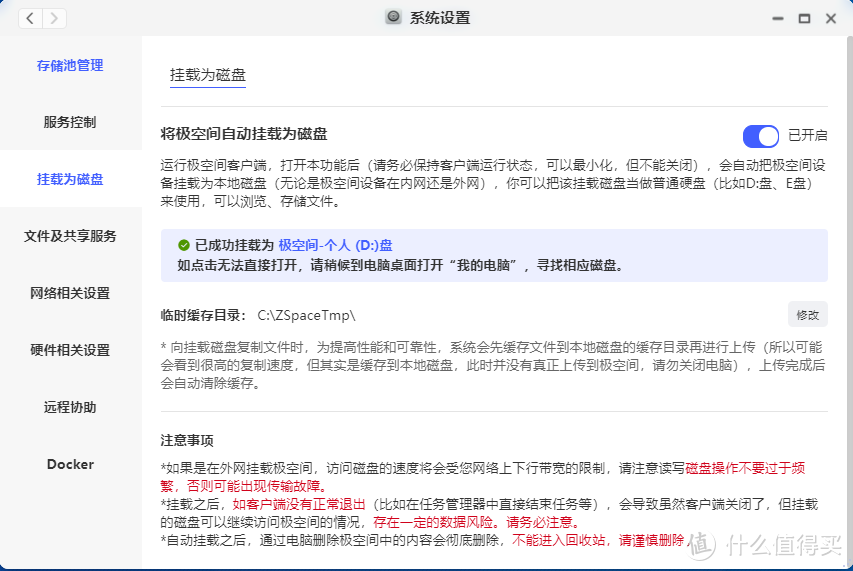Disable auto-mount as disk toggle
Viewport: 853px width, 571px height.
pos(760,135)
